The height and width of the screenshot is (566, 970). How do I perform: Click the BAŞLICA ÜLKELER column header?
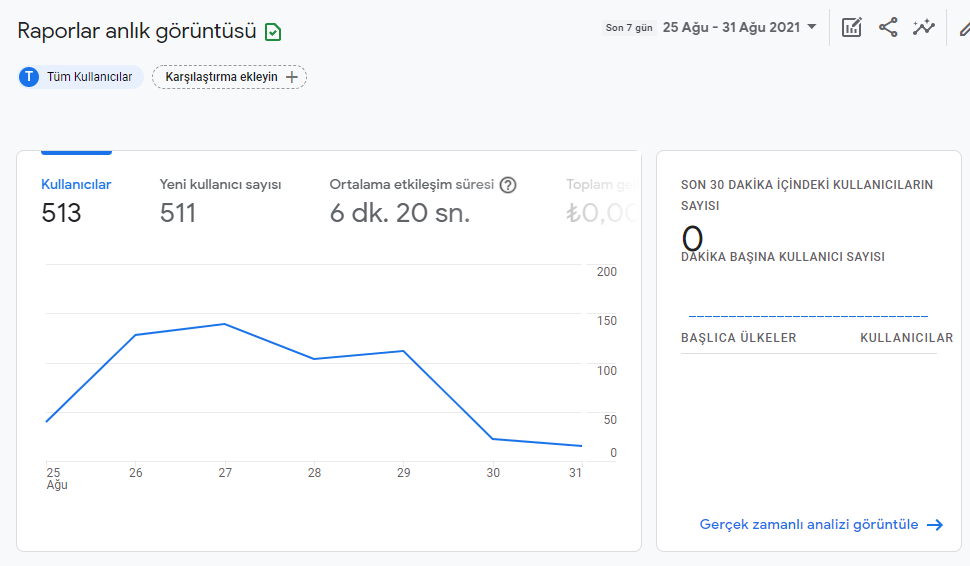pyautogui.click(x=739, y=338)
